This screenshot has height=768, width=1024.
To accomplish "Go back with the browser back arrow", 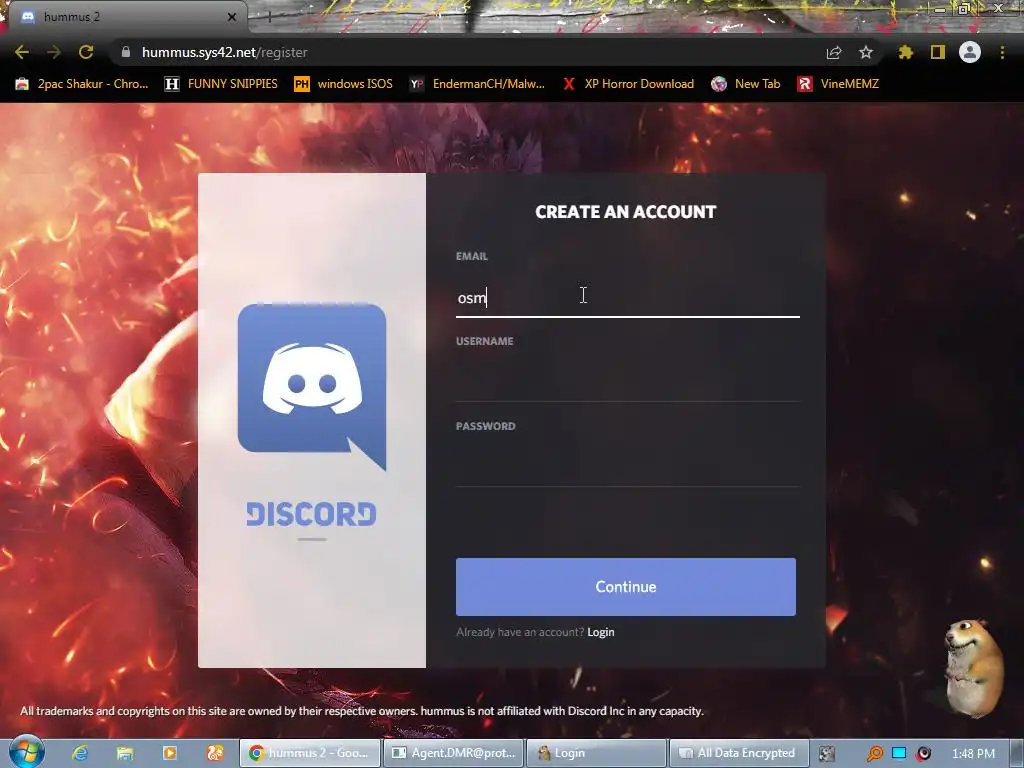I will pyautogui.click(x=22, y=52).
